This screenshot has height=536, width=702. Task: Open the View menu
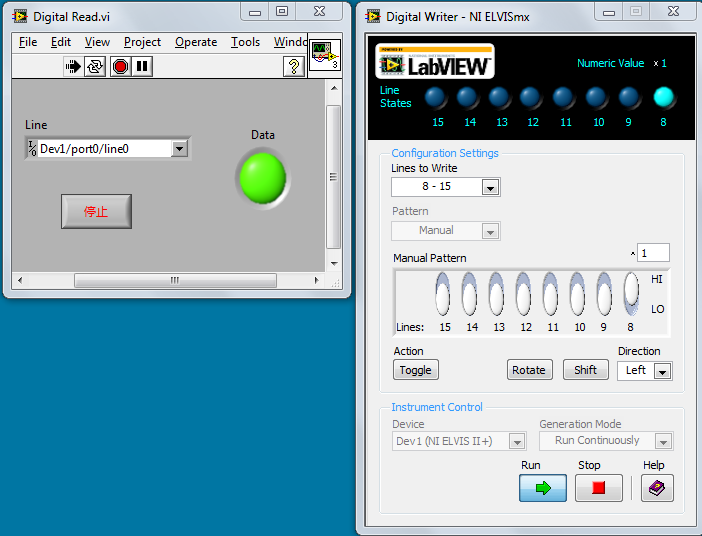point(97,42)
